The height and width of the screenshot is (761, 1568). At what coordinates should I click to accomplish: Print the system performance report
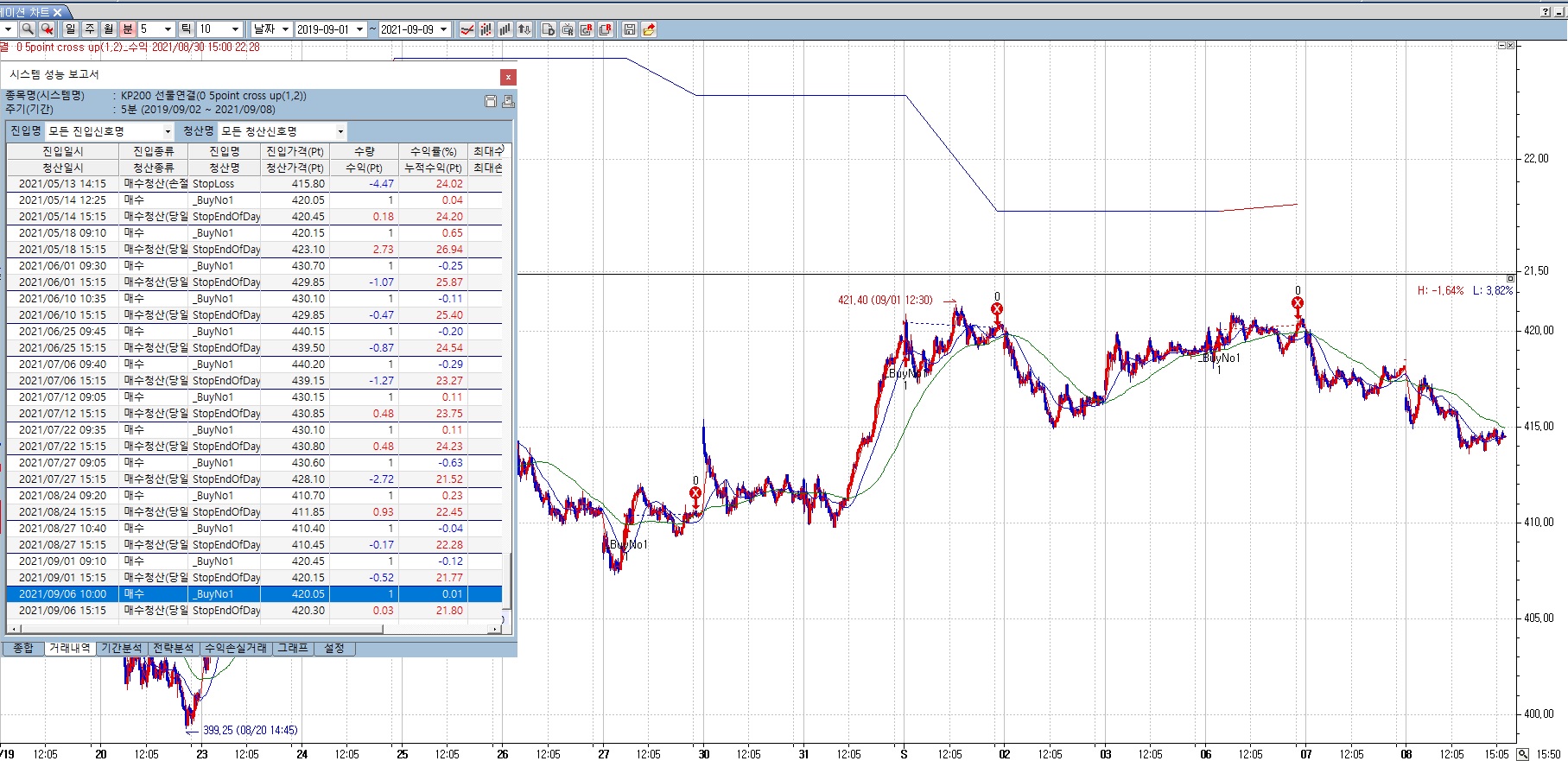tap(508, 102)
